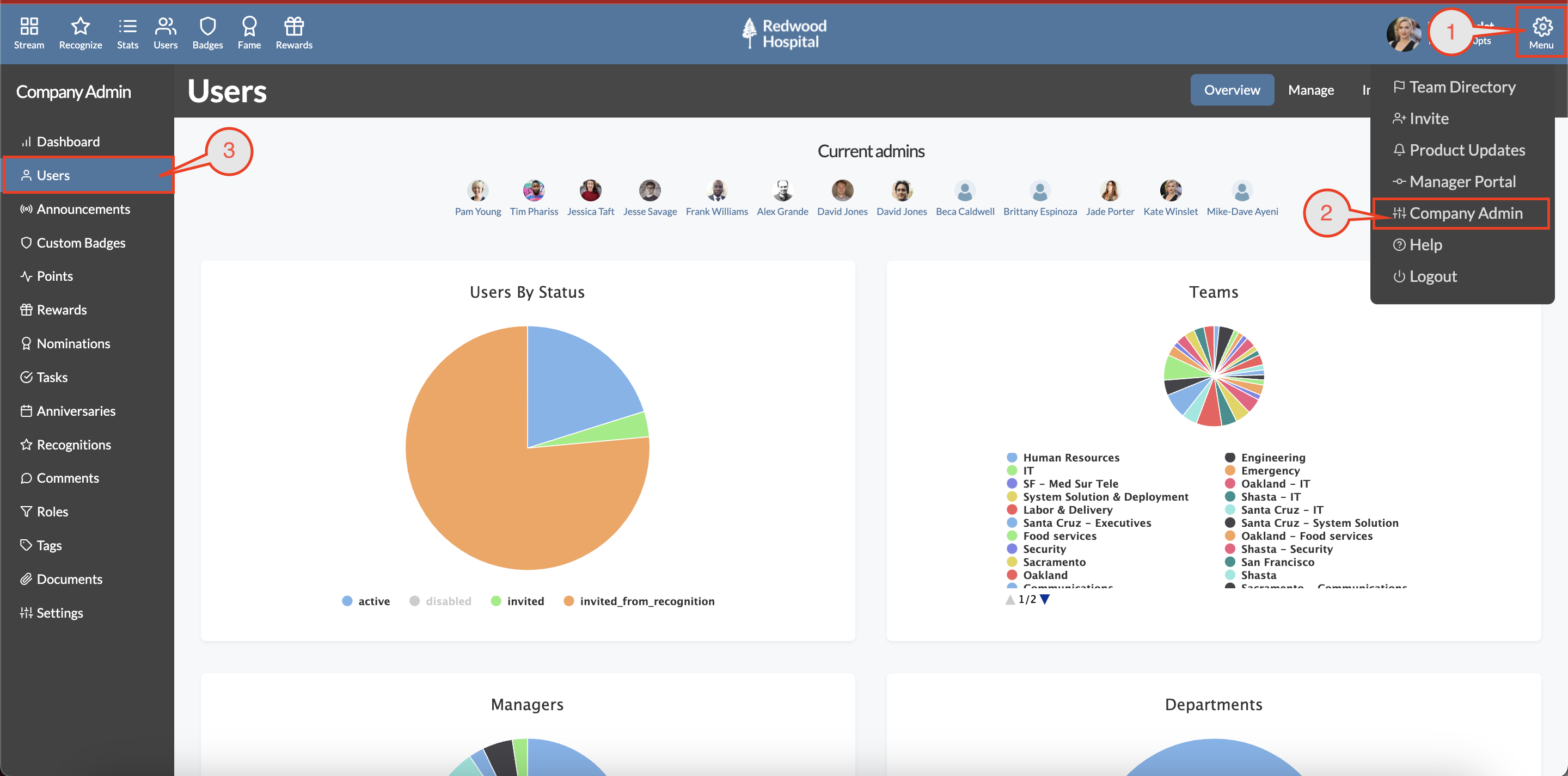Toggle Labor & Delivery in Teams legend
Image resolution: width=1568 pixels, height=776 pixels.
[x=1059, y=510]
